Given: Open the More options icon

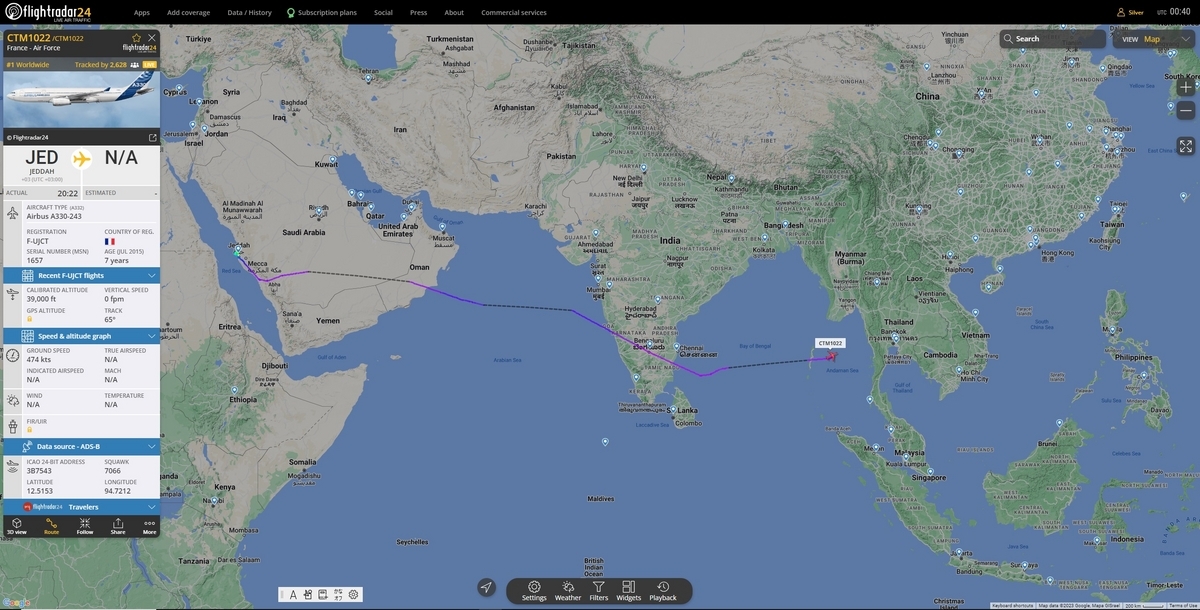Looking at the screenshot, I should (x=149, y=526).
